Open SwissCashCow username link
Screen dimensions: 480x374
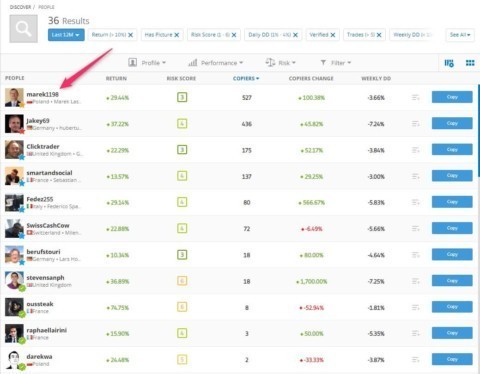point(48,226)
